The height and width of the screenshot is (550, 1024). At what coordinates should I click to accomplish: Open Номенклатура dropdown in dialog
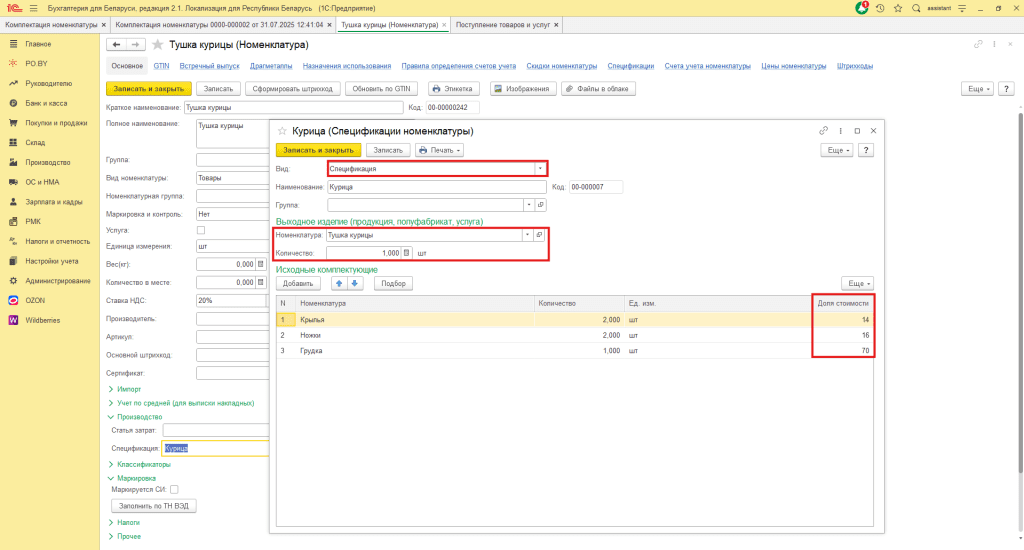coord(528,235)
